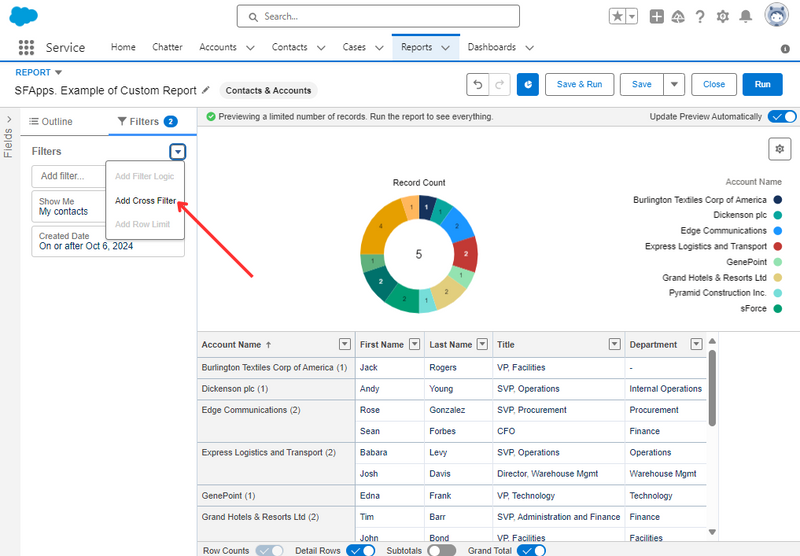Click the table scroll down arrow
The width and height of the screenshot is (800, 556).
[x=712, y=532]
